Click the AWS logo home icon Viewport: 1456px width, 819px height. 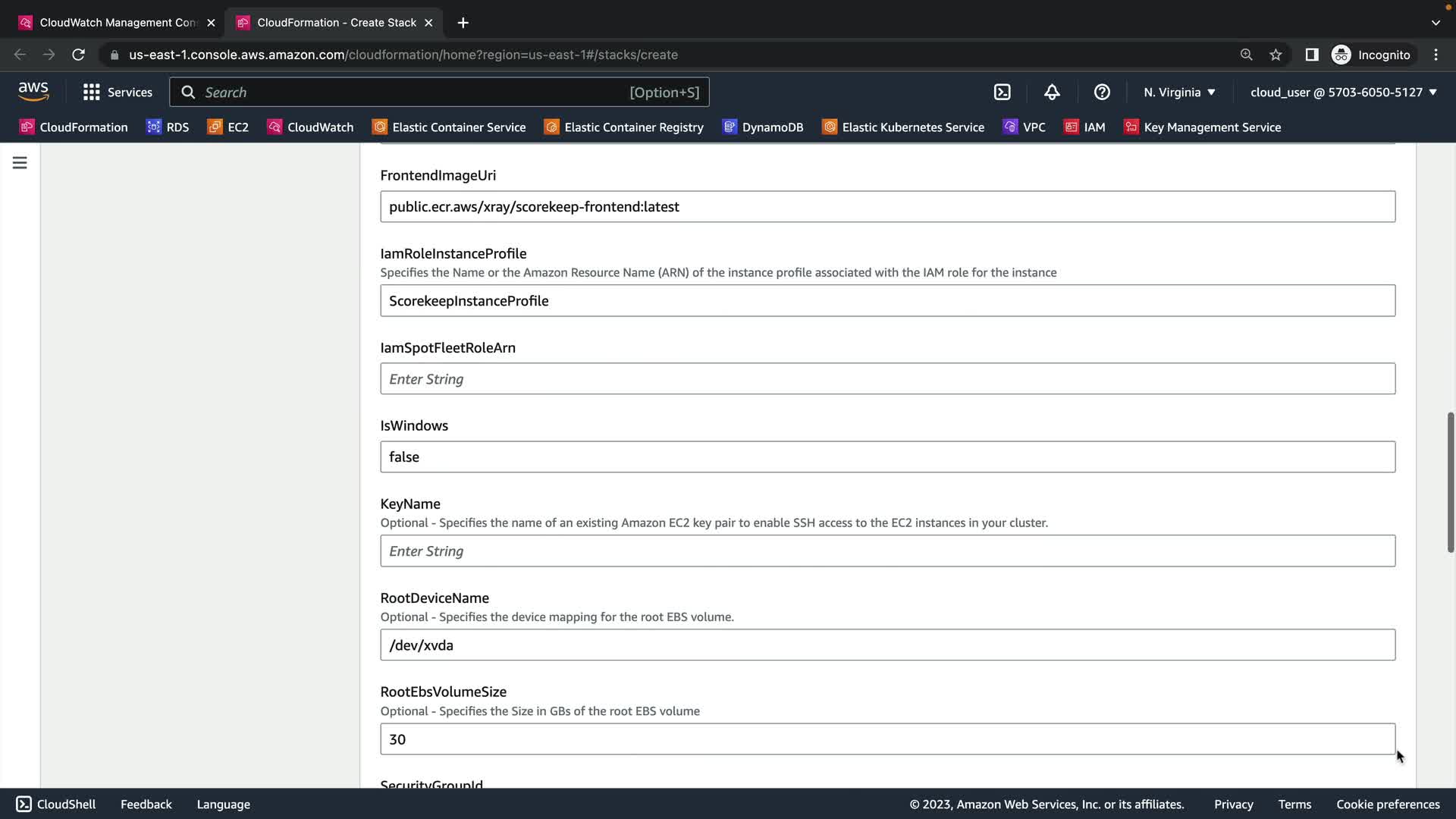[33, 92]
